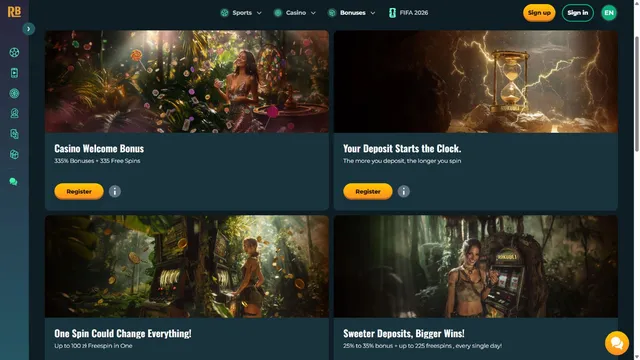
Task: Expand the Sports dropdown chevron
Action: pyautogui.click(x=259, y=13)
